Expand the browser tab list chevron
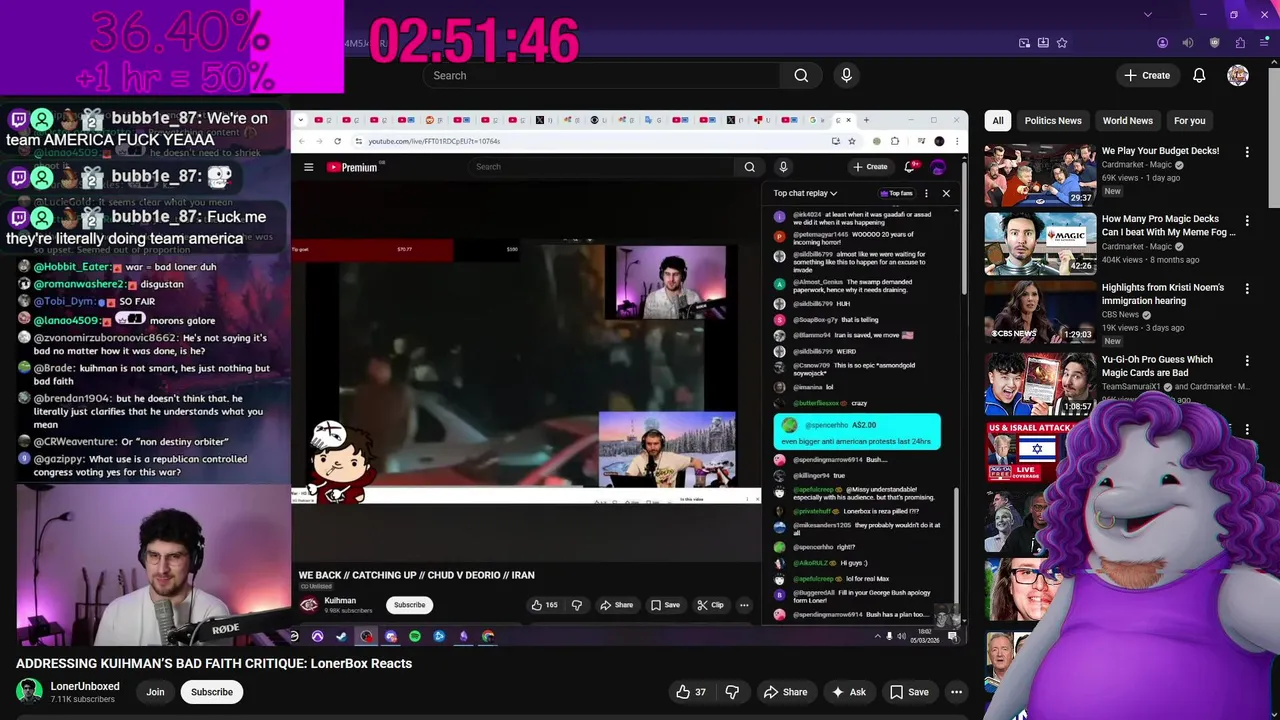Screen dimensions: 1280x720 pos(1147,14)
